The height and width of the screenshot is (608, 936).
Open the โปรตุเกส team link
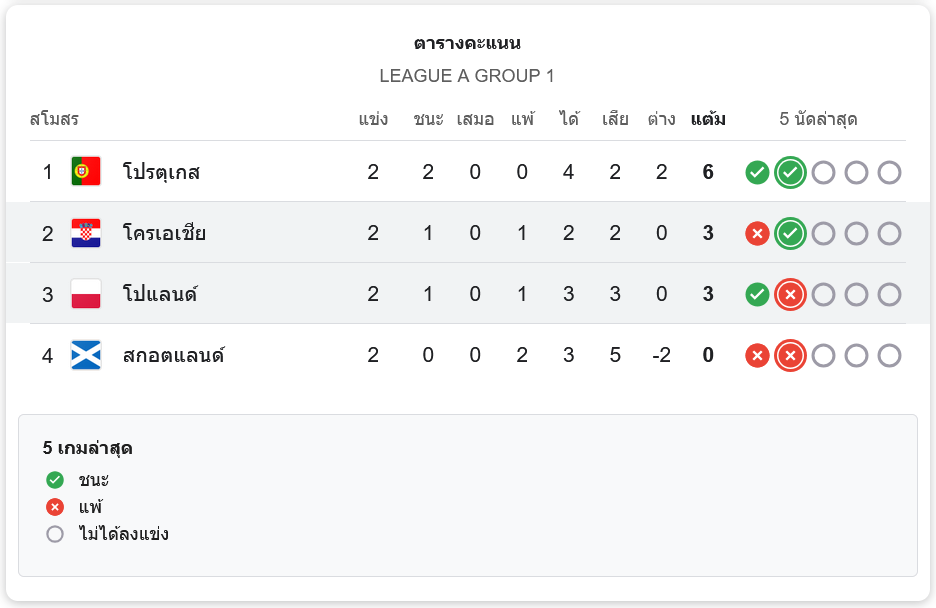pyautogui.click(x=161, y=172)
